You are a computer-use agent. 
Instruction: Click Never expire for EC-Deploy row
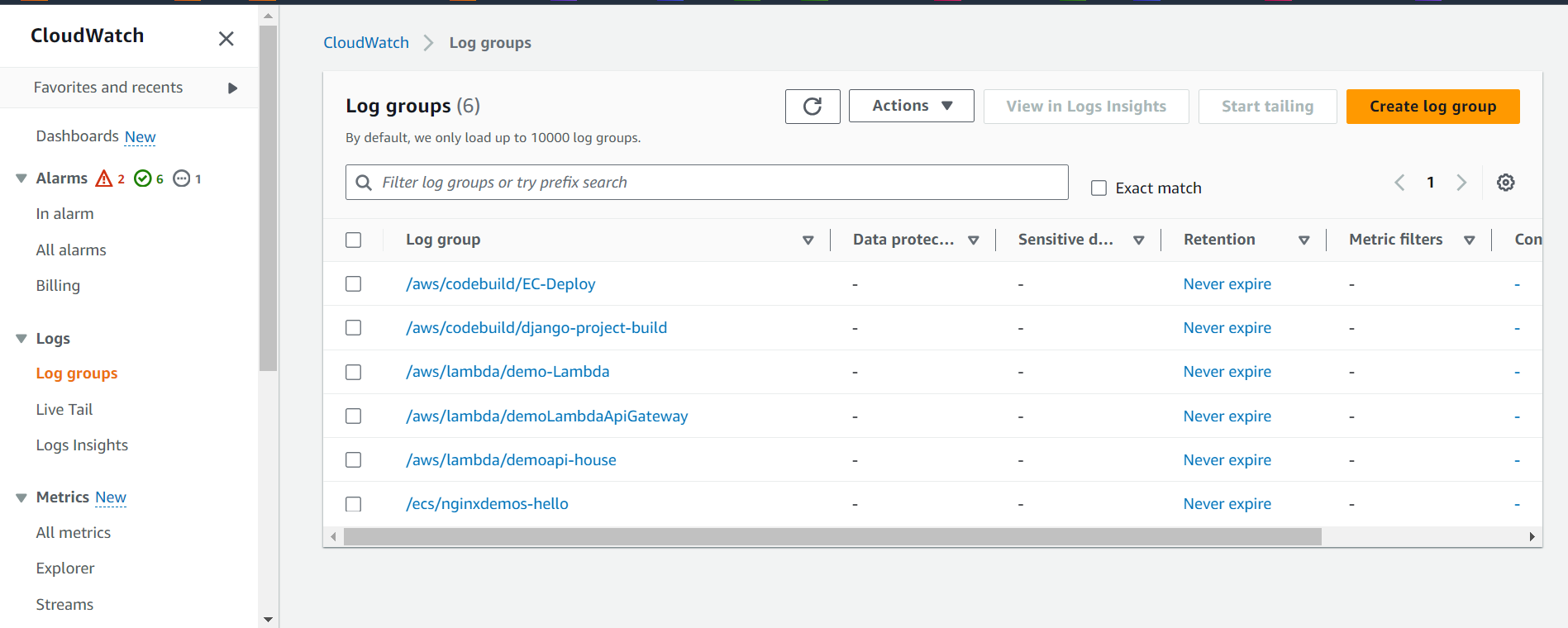point(1227,284)
